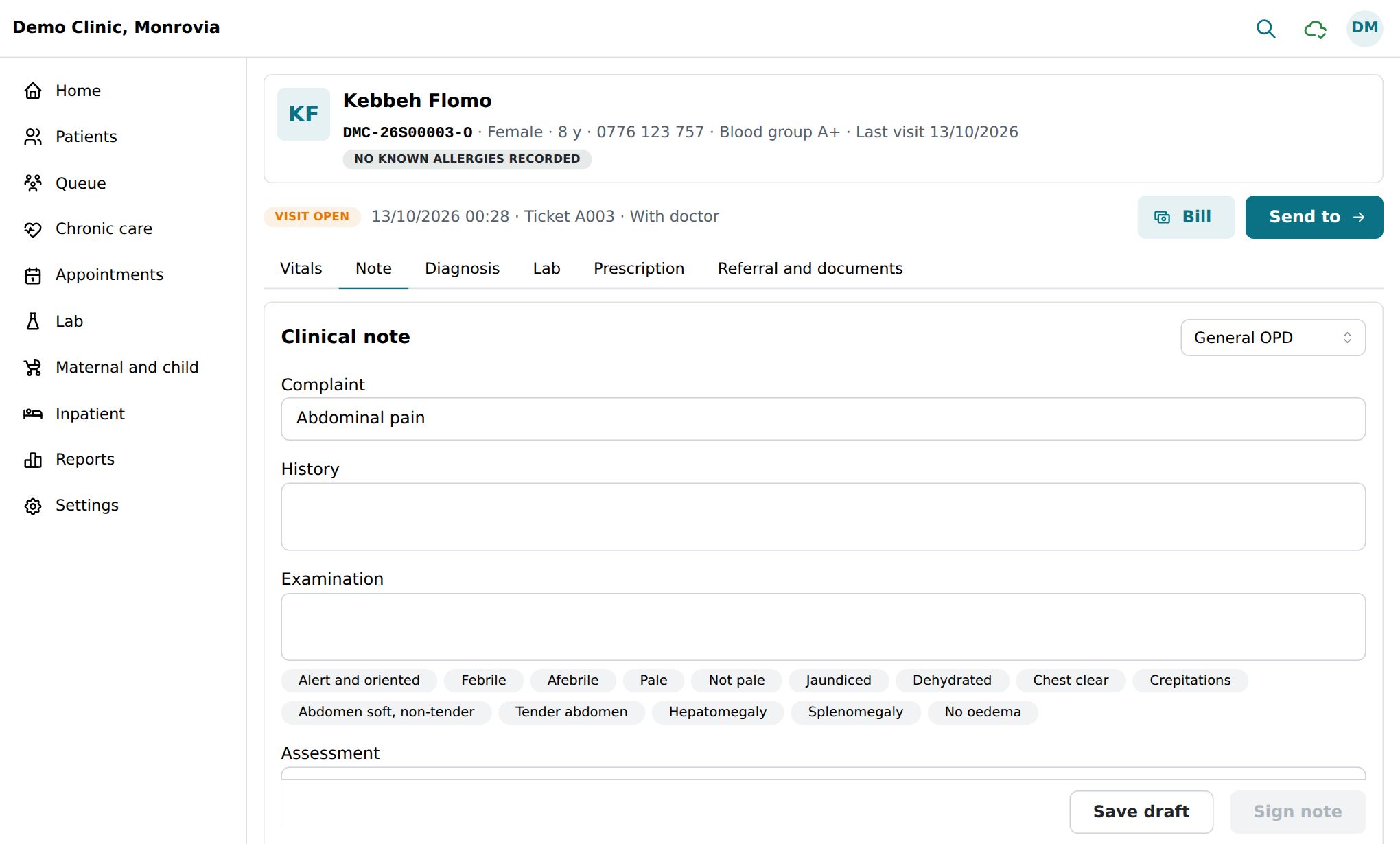Viewport: 1400px width, 844px height.
Task: Toggle the No oedema chip
Action: click(983, 712)
